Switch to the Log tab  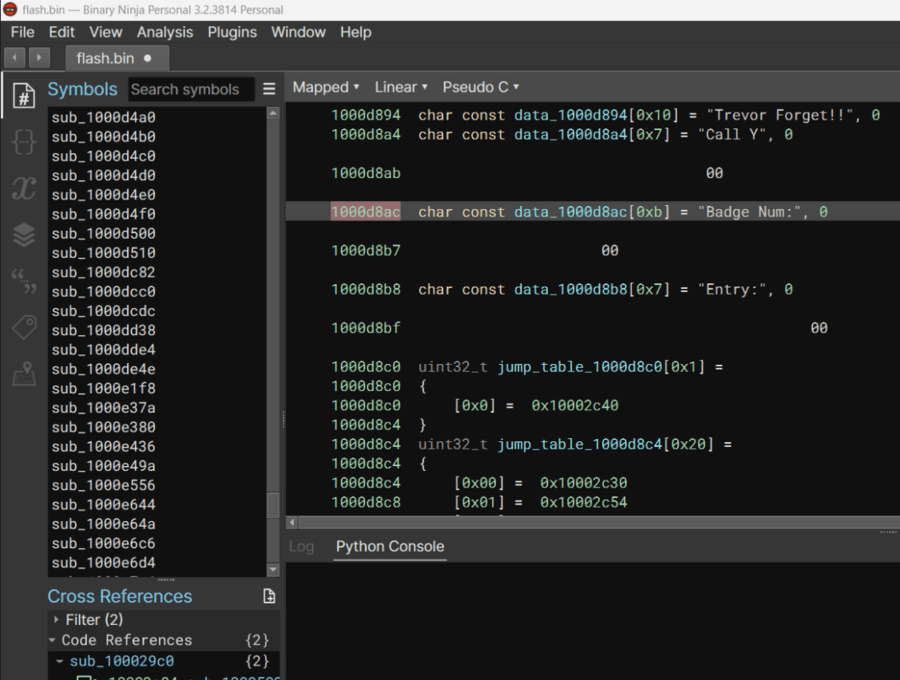pos(301,546)
